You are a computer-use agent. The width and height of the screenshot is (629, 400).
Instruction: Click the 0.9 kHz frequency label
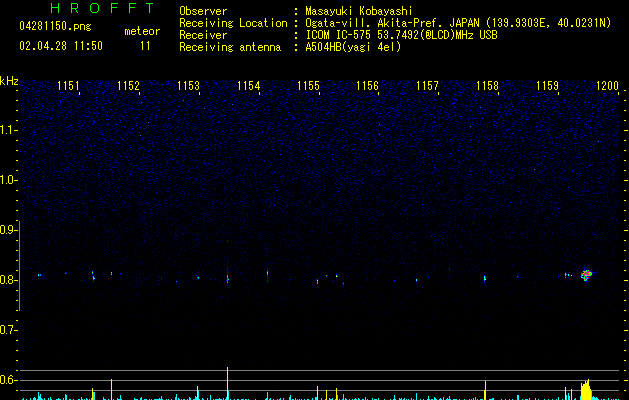(9, 230)
